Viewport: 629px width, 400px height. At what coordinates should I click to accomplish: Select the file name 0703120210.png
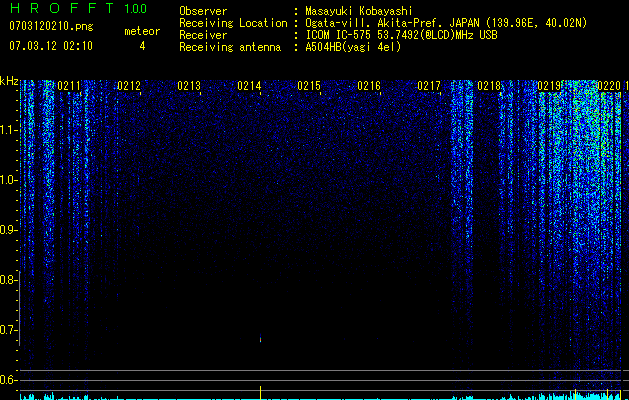51,26
